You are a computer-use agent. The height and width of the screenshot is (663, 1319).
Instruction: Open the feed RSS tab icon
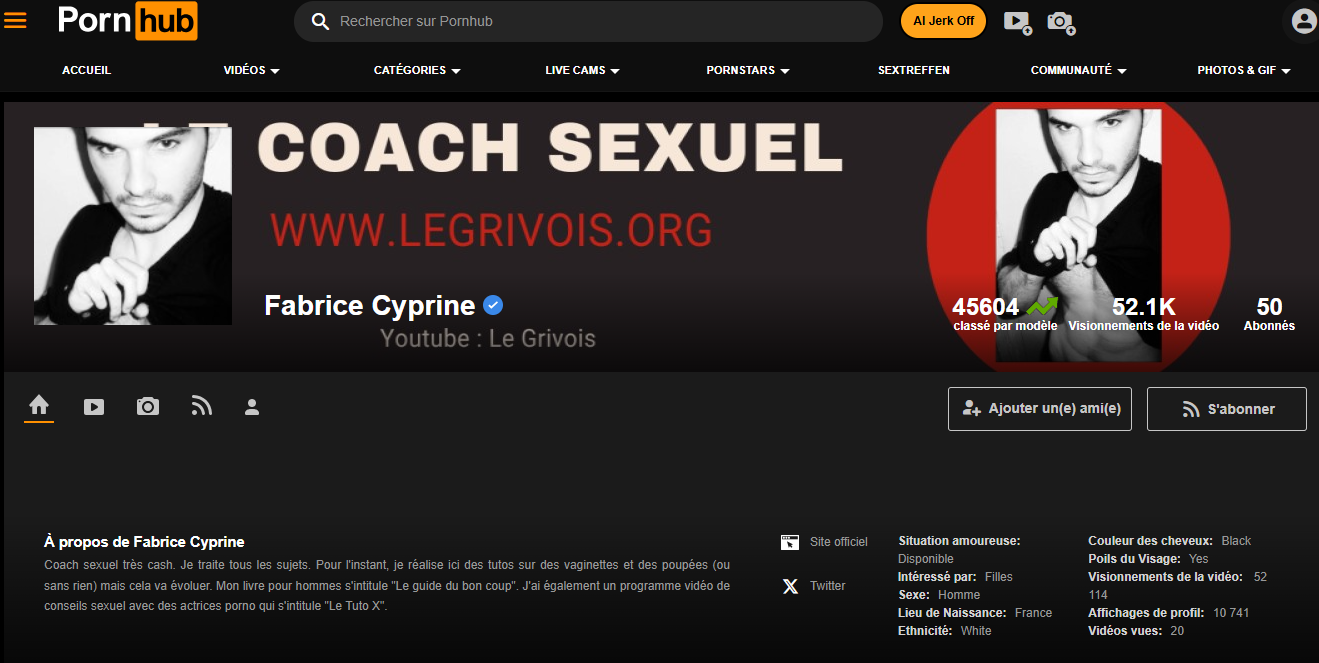coord(202,406)
